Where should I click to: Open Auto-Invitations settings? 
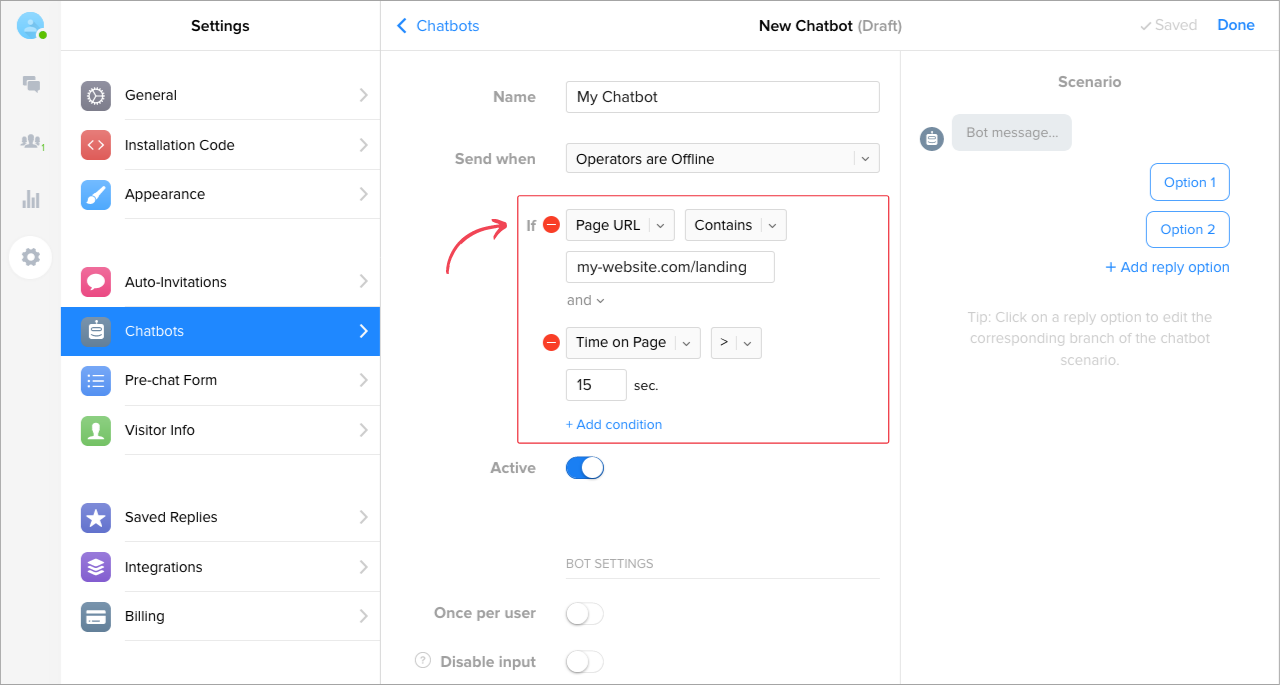(220, 282)
